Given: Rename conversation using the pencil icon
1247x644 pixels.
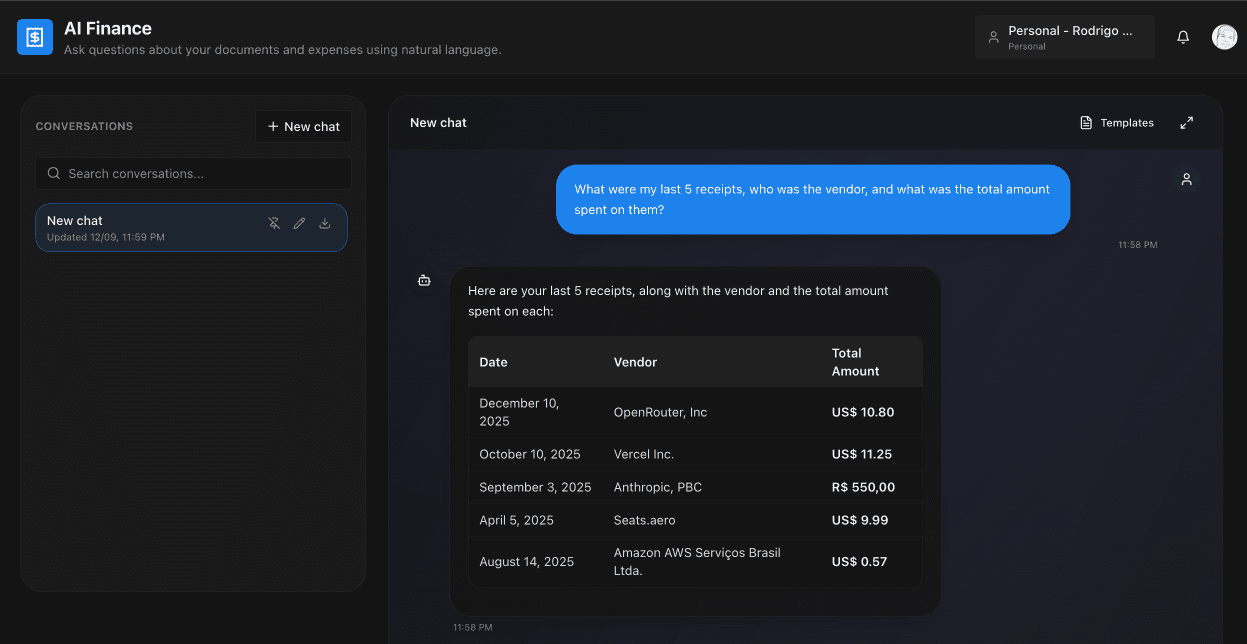Looking at the screenshot, I should [x=299, y=223].
